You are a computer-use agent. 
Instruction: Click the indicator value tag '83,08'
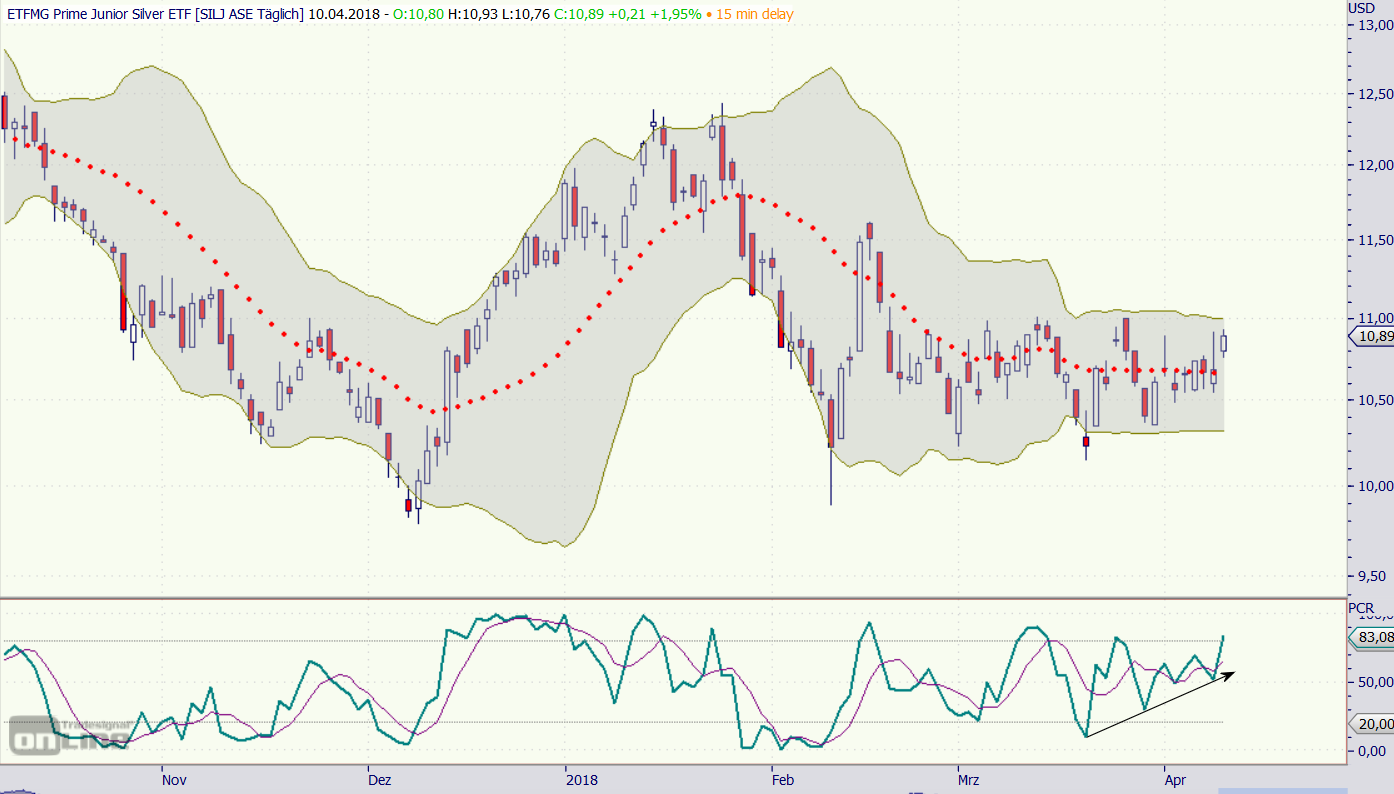[x=1370, y=637]
